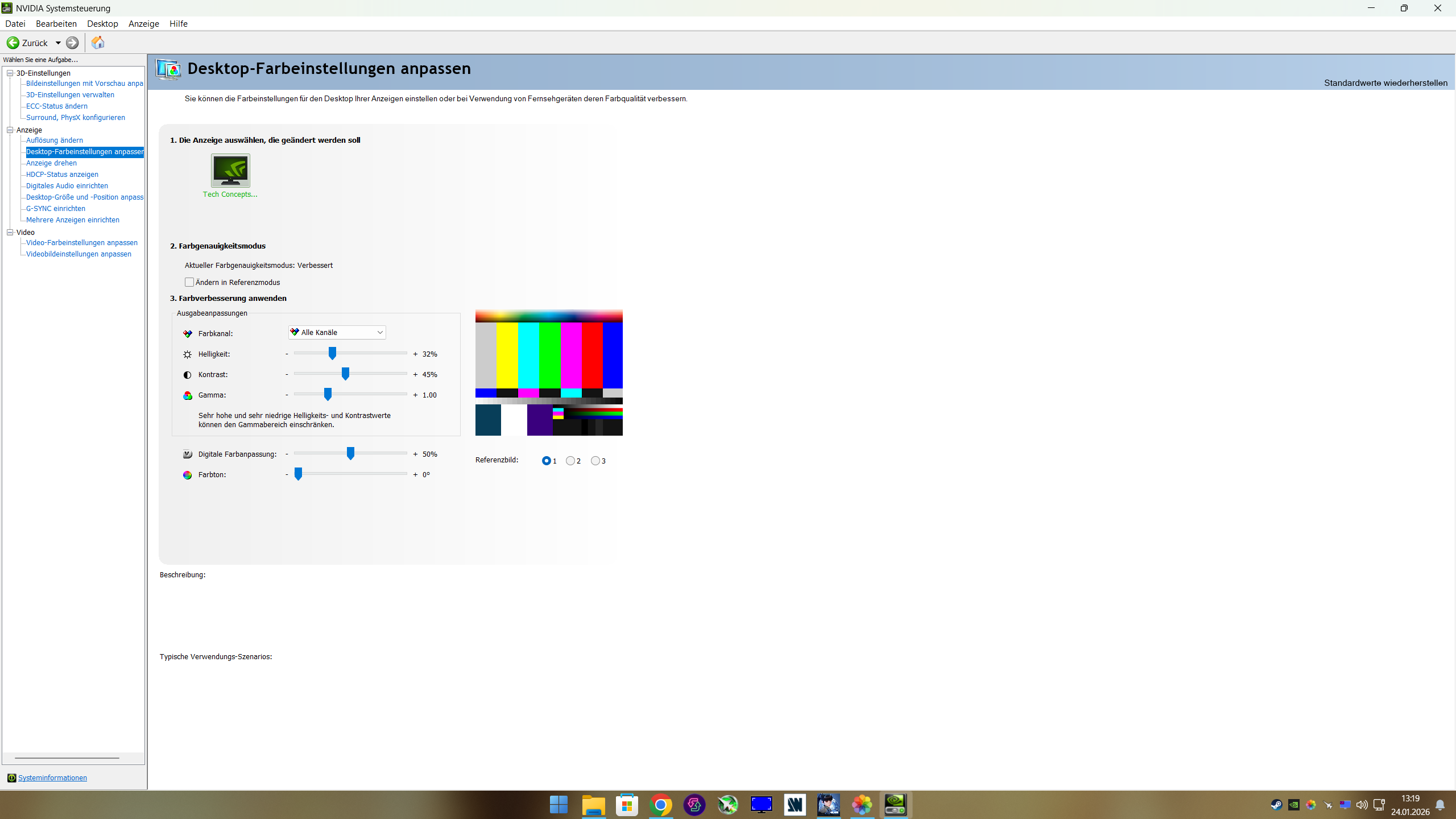The width and height of the screenshot is (1456, 819).
Task: Select Referenzbild option 3
Action: pyautogui.click(x=595, y=461)
